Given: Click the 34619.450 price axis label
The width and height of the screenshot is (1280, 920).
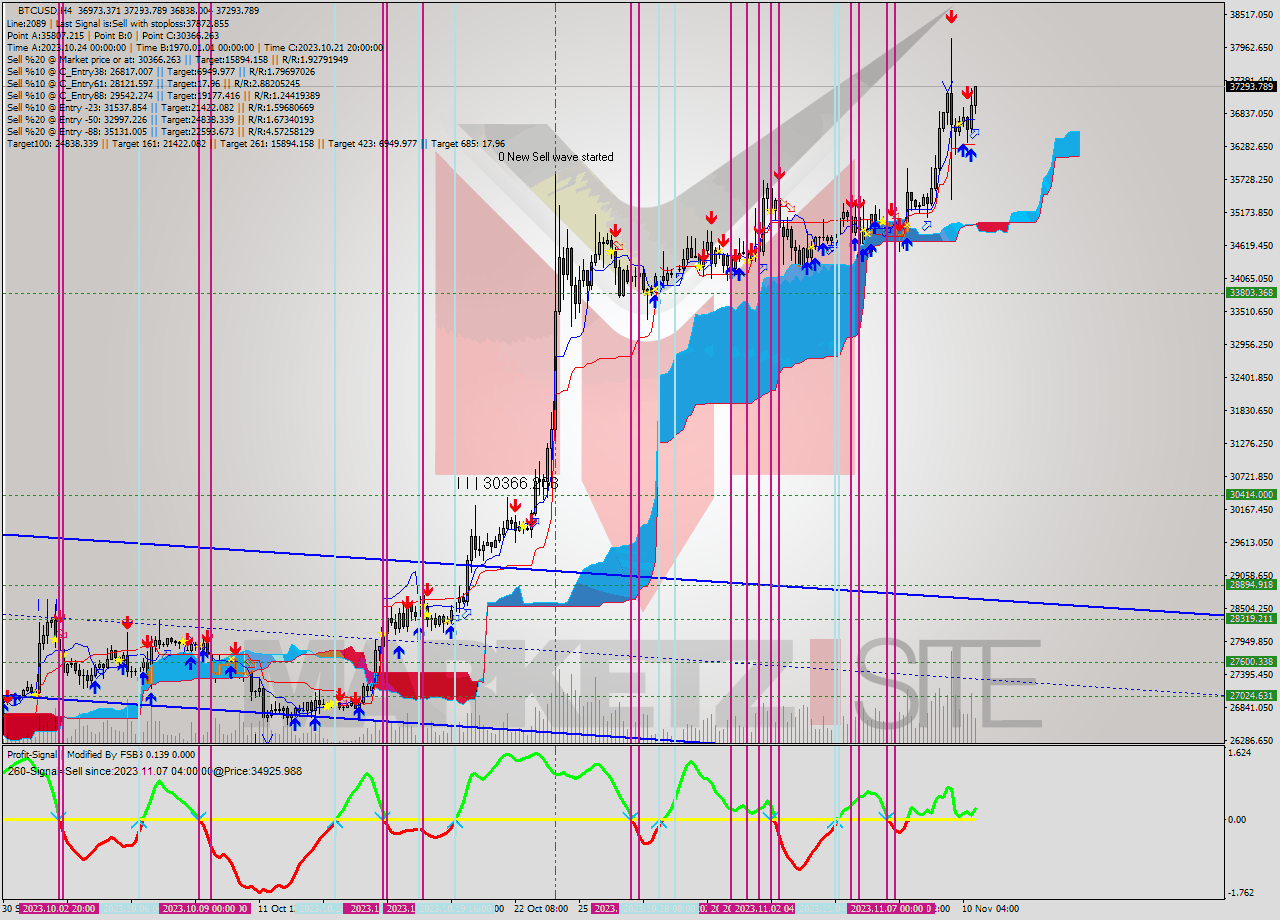Looking at the screenshot, I should pos(1250,245).
